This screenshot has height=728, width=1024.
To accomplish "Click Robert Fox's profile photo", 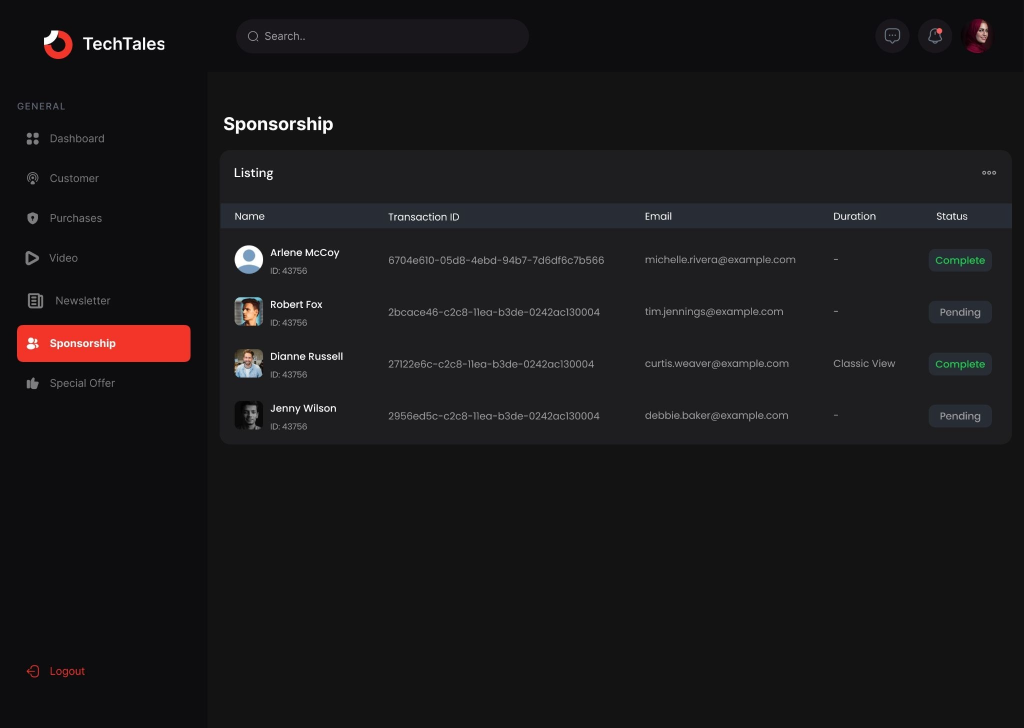I will [x=249, y=311].
